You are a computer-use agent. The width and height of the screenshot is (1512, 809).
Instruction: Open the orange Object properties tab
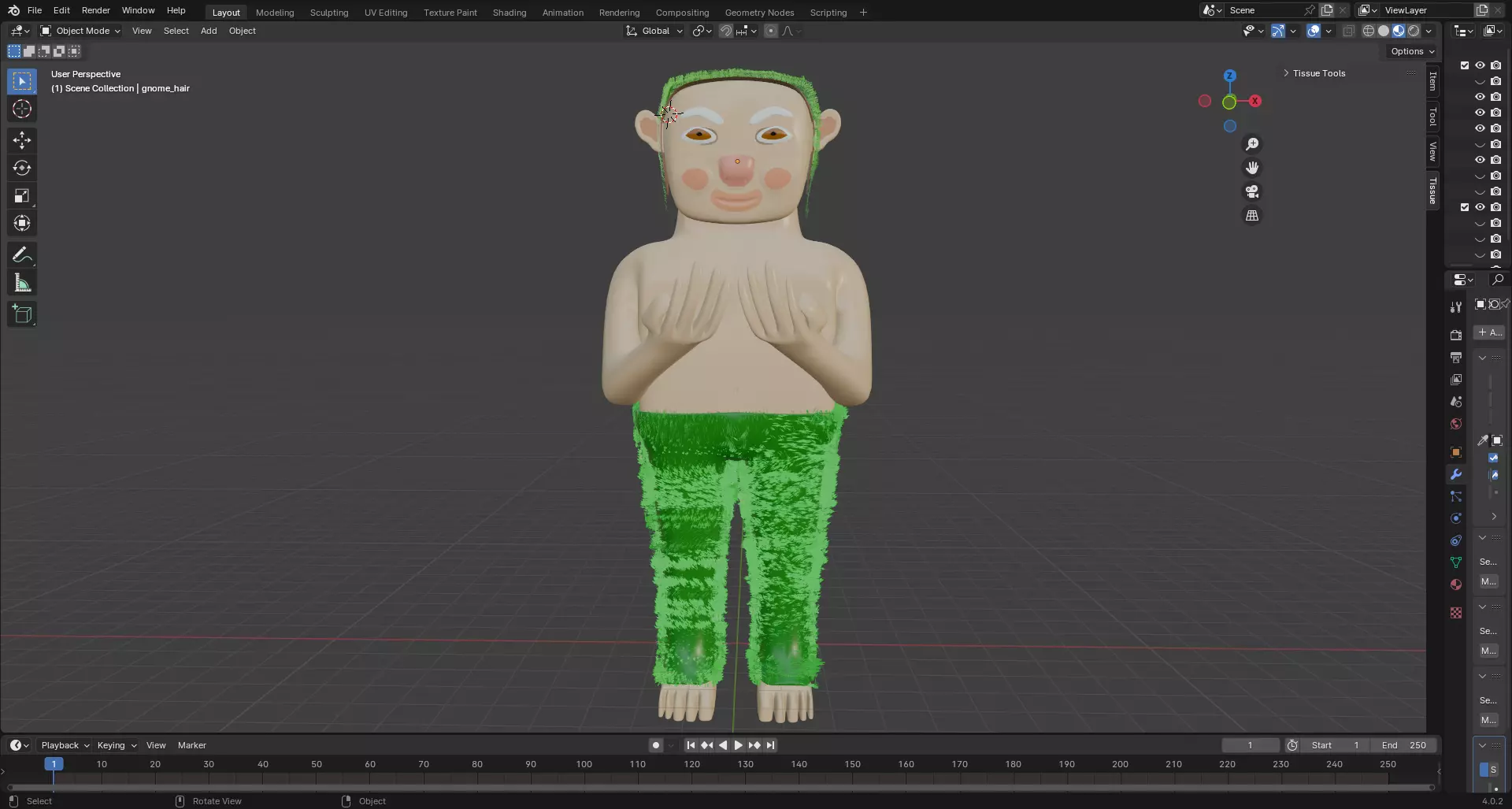pos(1455,452)
